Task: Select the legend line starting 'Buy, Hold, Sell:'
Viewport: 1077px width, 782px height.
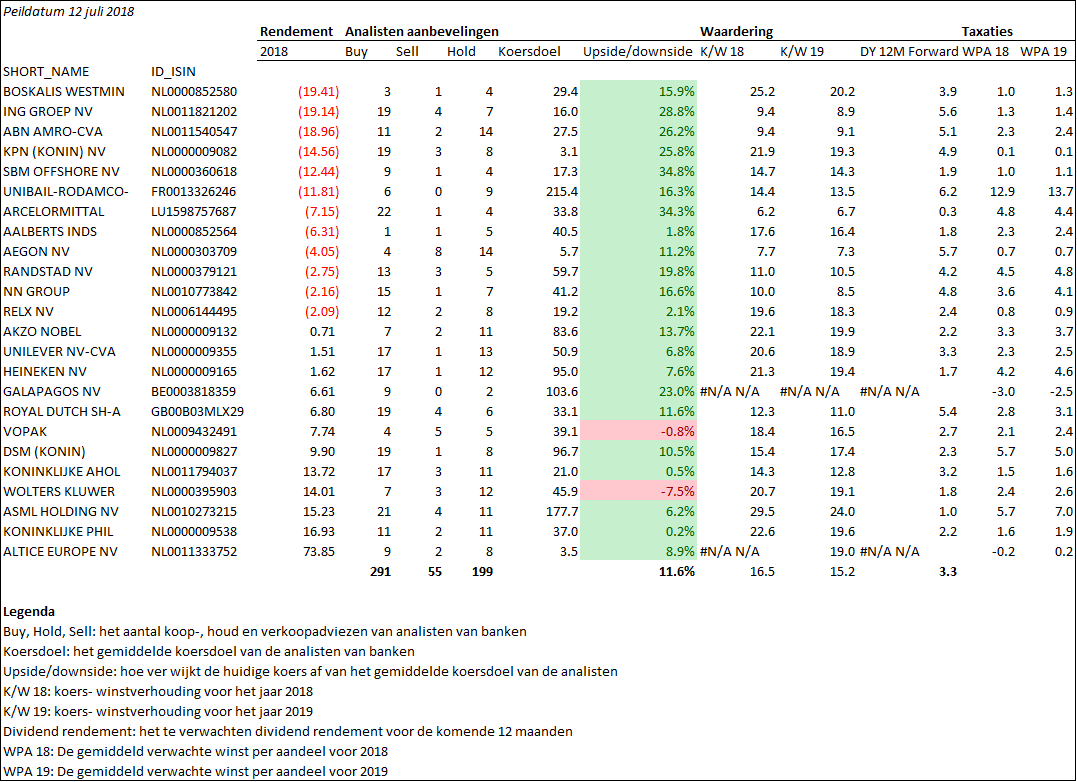Action: click(x=264, y=631)
